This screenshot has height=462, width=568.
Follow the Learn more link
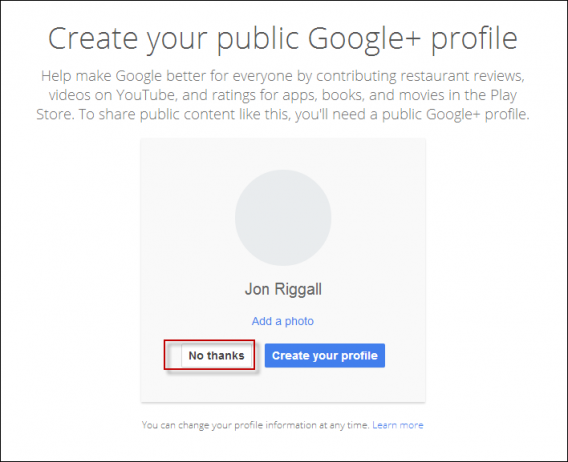[x=397, y=425]
